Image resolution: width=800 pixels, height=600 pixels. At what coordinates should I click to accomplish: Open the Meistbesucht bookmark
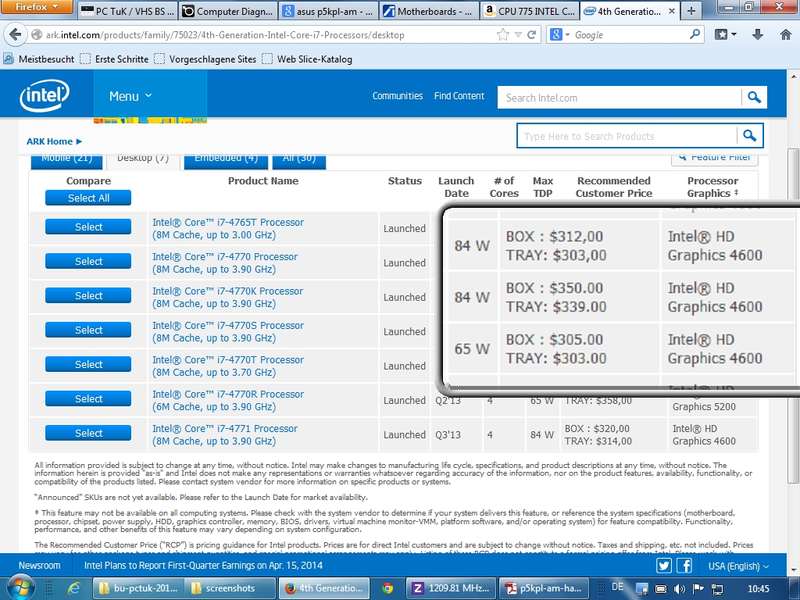click(39, 59)
